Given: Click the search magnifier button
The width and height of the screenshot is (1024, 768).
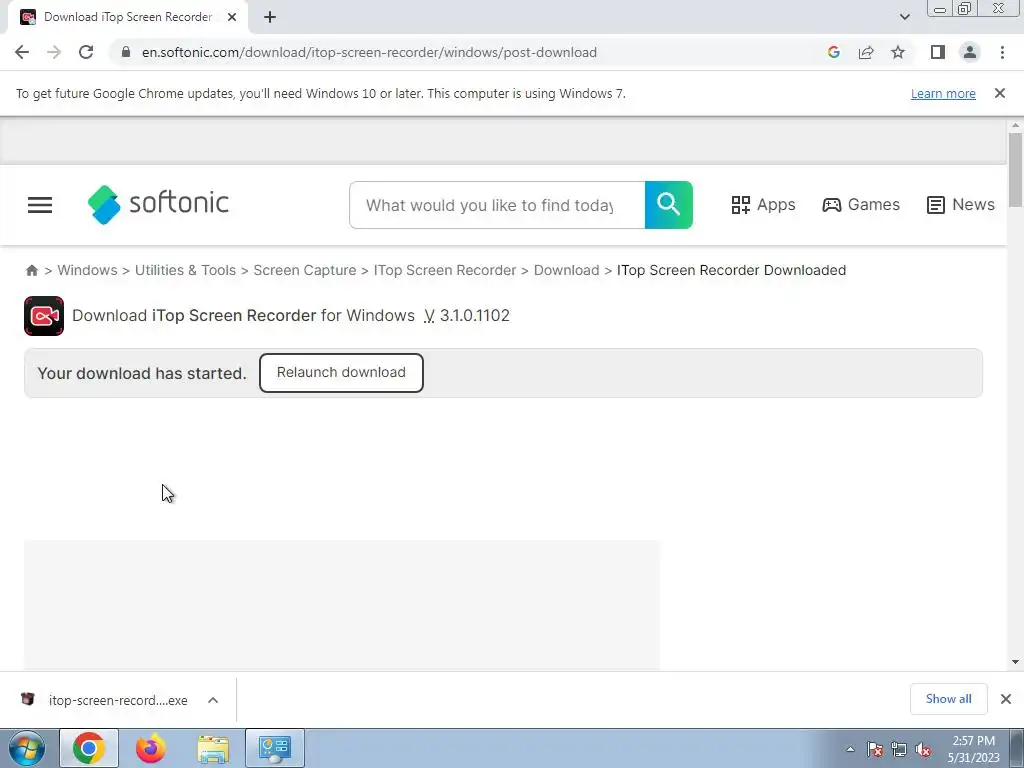Looking at the screenshot, I should point(668,205).
